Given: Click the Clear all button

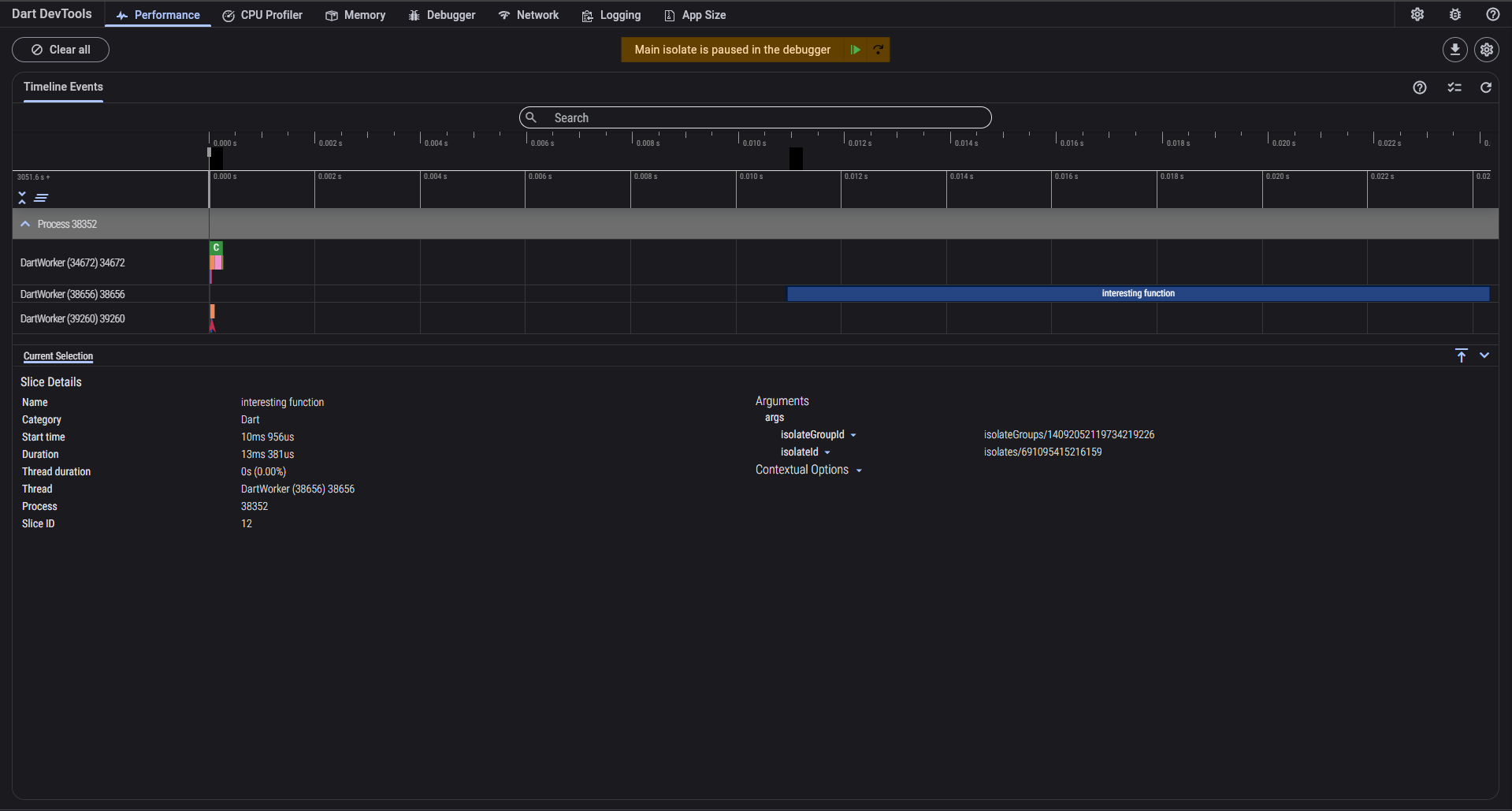Looking at the screenshot, I should (61, 50).
